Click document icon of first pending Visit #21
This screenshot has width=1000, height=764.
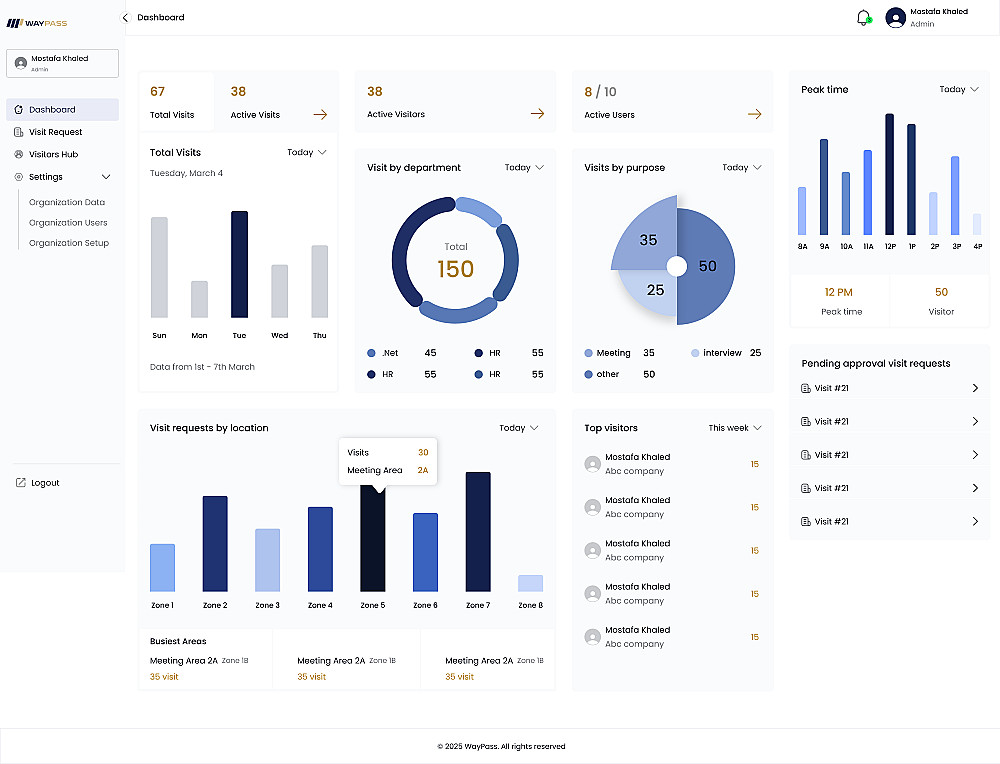pos(805,388)
